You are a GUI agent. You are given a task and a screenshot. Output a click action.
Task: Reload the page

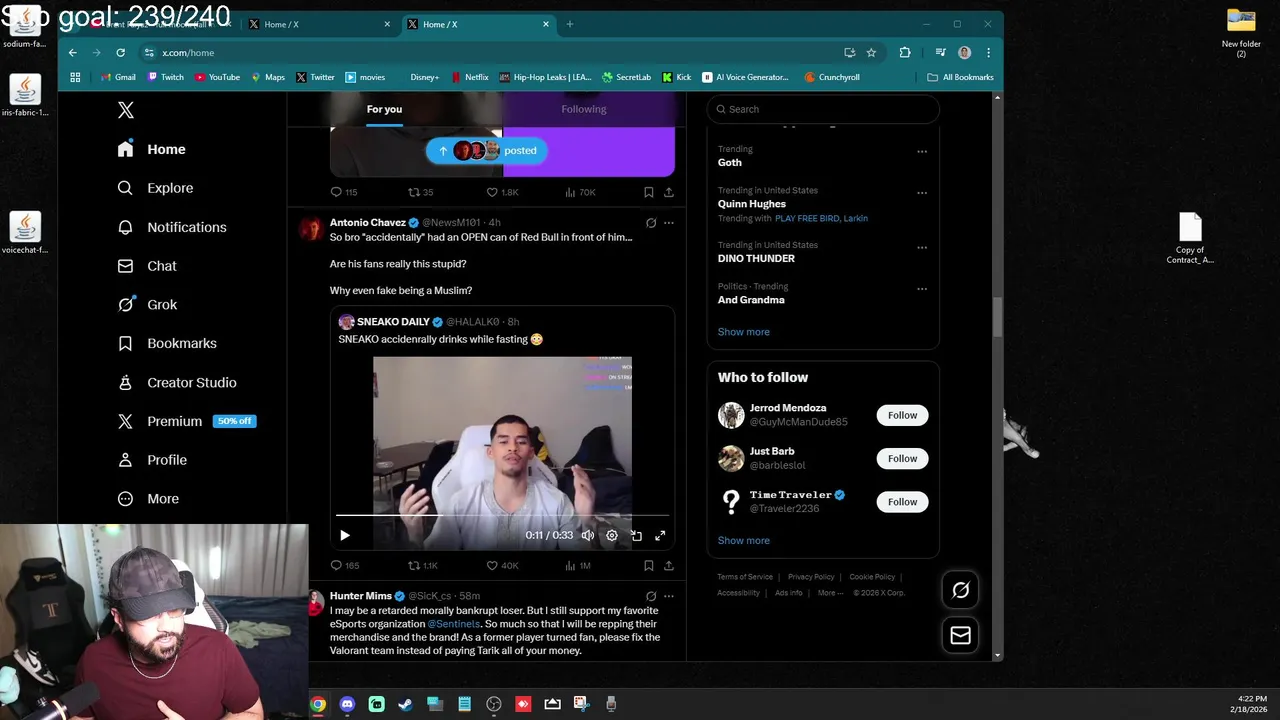pyautogui.click(x=120, y=53)
